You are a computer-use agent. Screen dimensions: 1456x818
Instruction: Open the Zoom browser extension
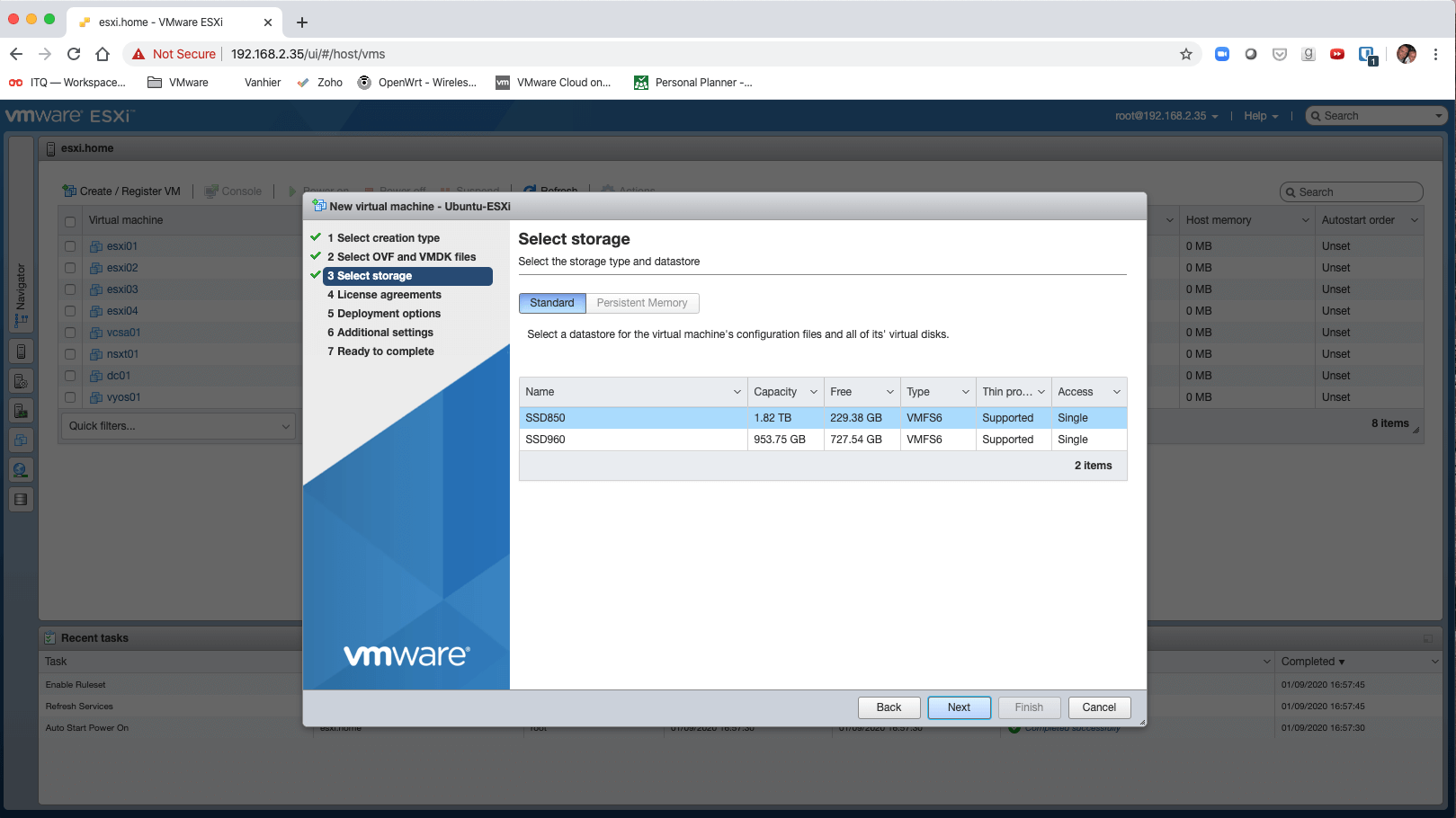[1222, 54]
